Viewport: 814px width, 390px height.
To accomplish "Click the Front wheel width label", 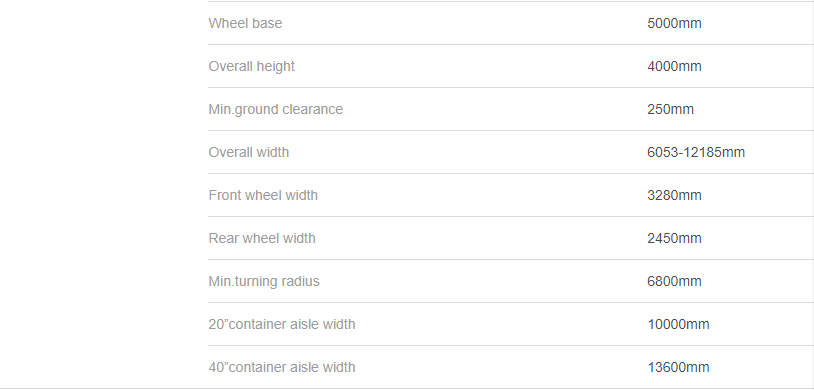I will 263,195.
